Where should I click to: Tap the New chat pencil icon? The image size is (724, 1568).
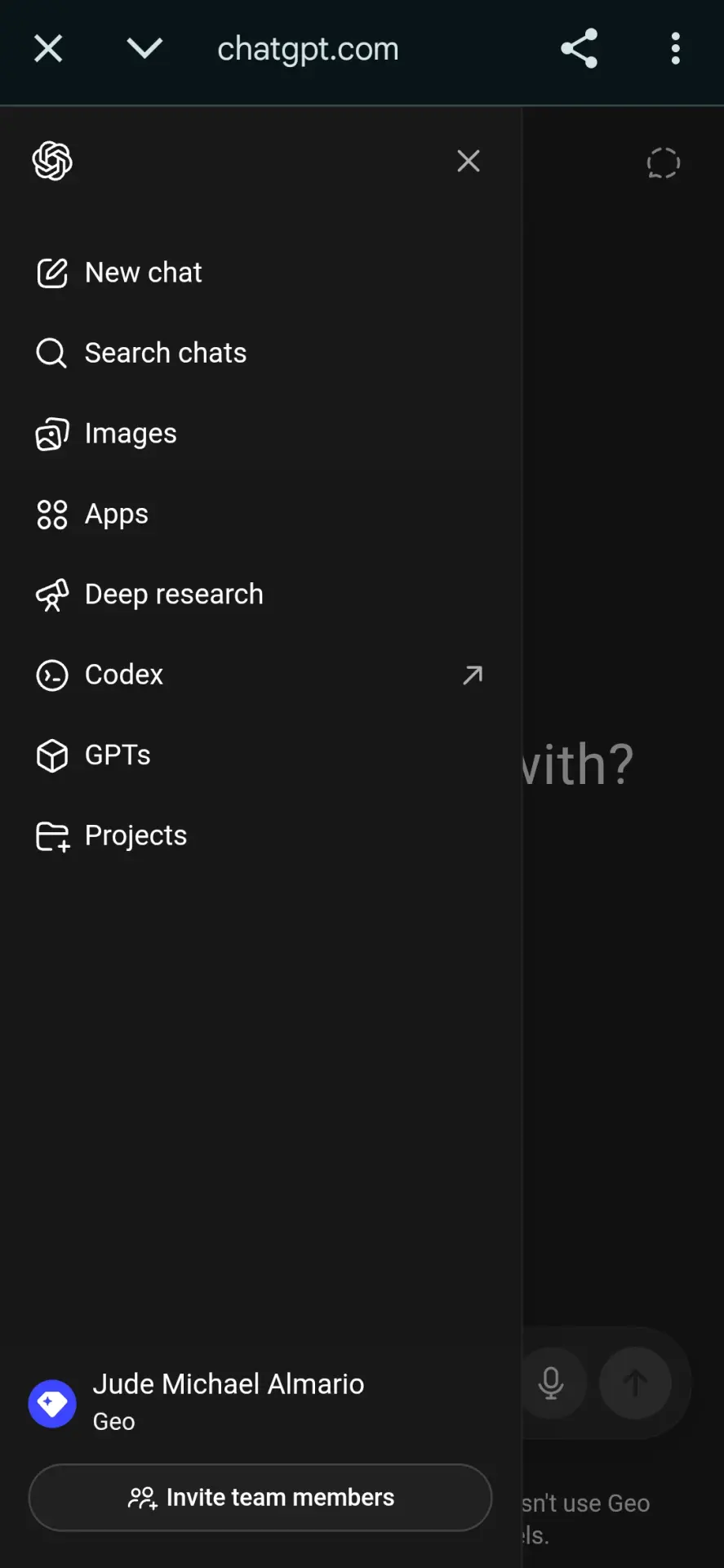click(x=52, y=273)
